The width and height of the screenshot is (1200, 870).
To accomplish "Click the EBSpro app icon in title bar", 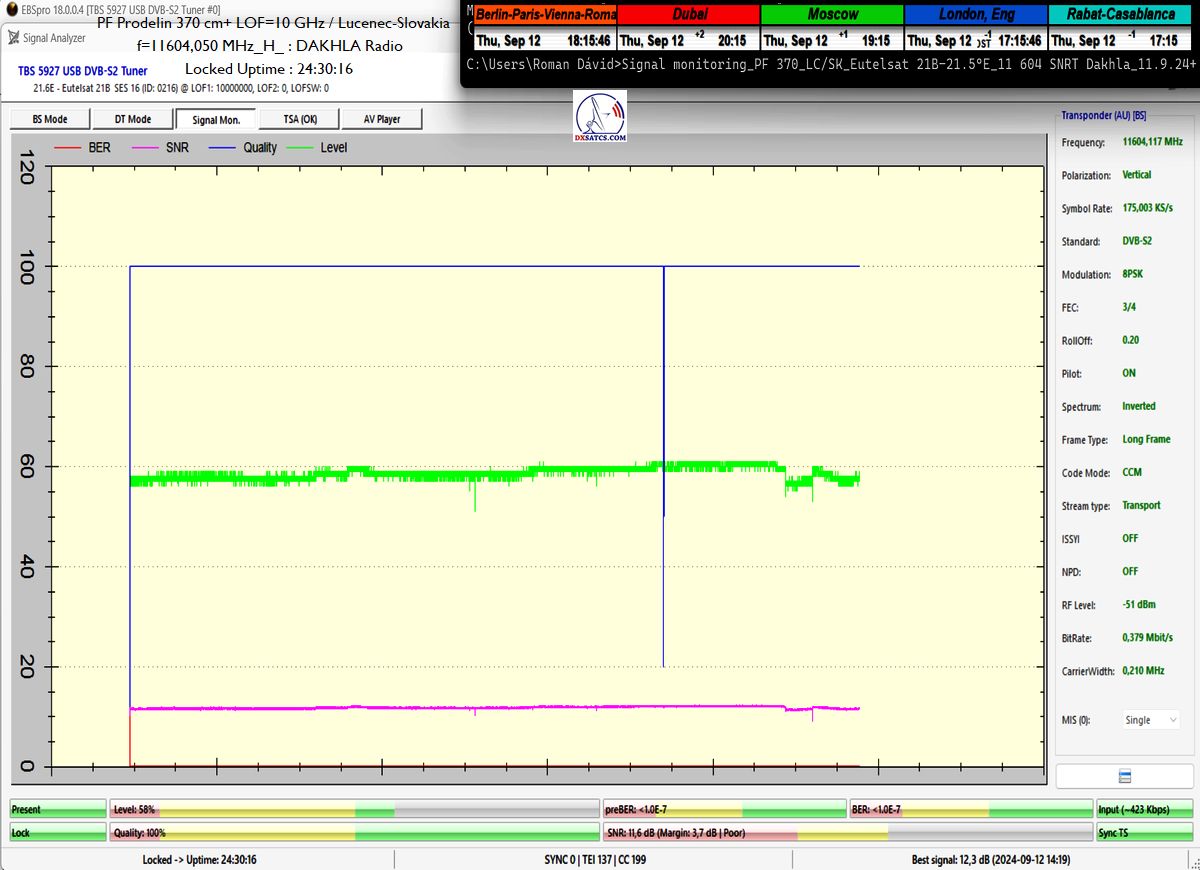I will [11, 9].
